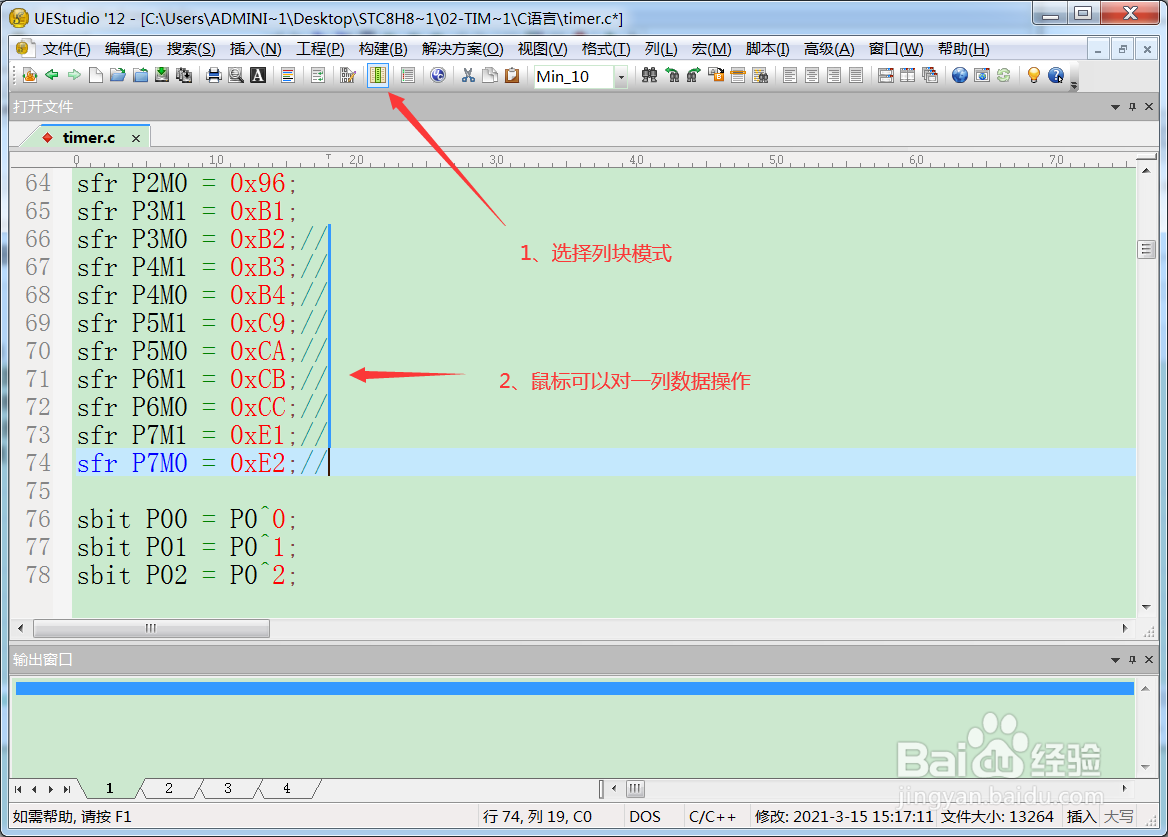Close the timer.c file tab
This screenshot has height=837, width=1168.
click(135, 137)
